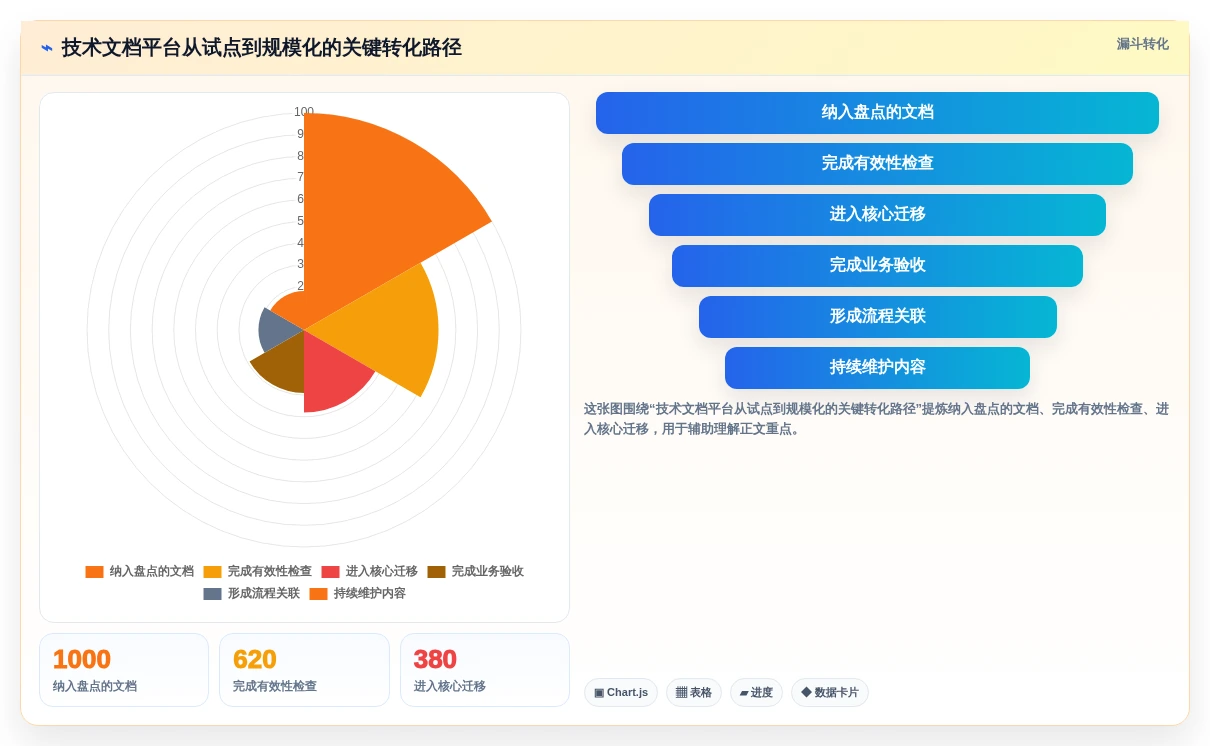Select the 完成业务验收 funnel bar

click(877, 266)
